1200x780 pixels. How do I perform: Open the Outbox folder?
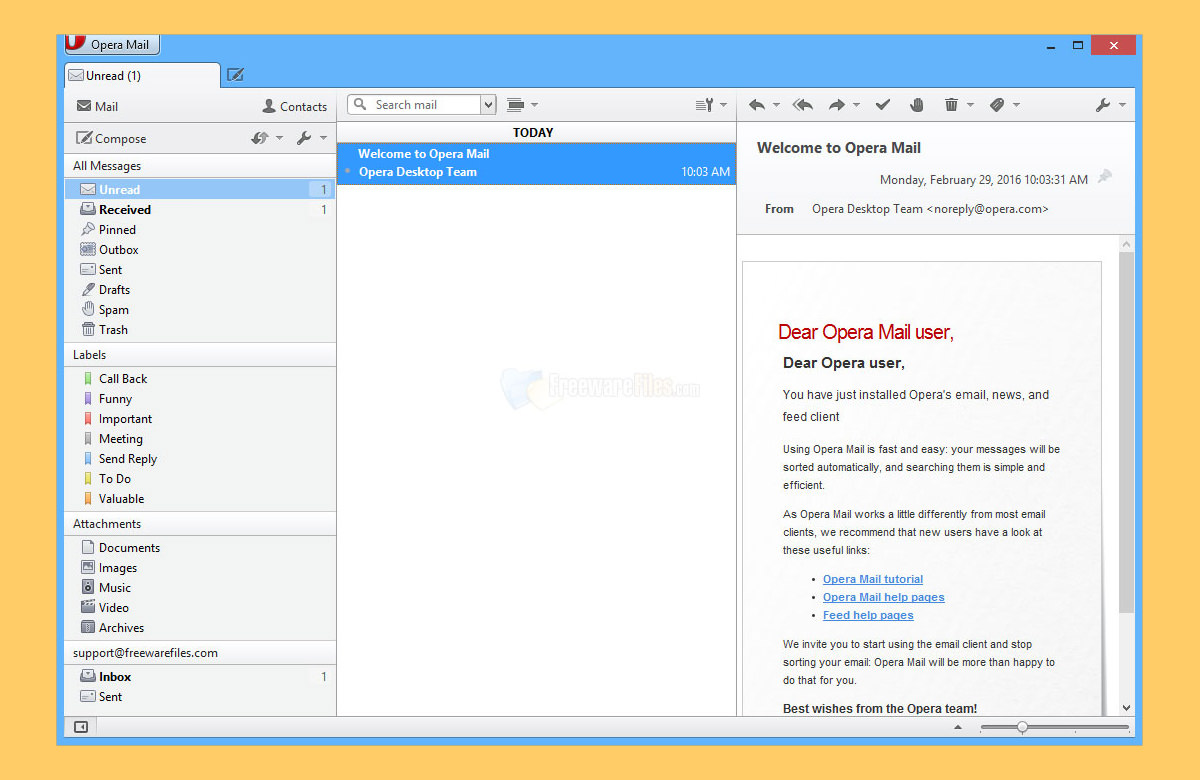[x=200, y=250]
